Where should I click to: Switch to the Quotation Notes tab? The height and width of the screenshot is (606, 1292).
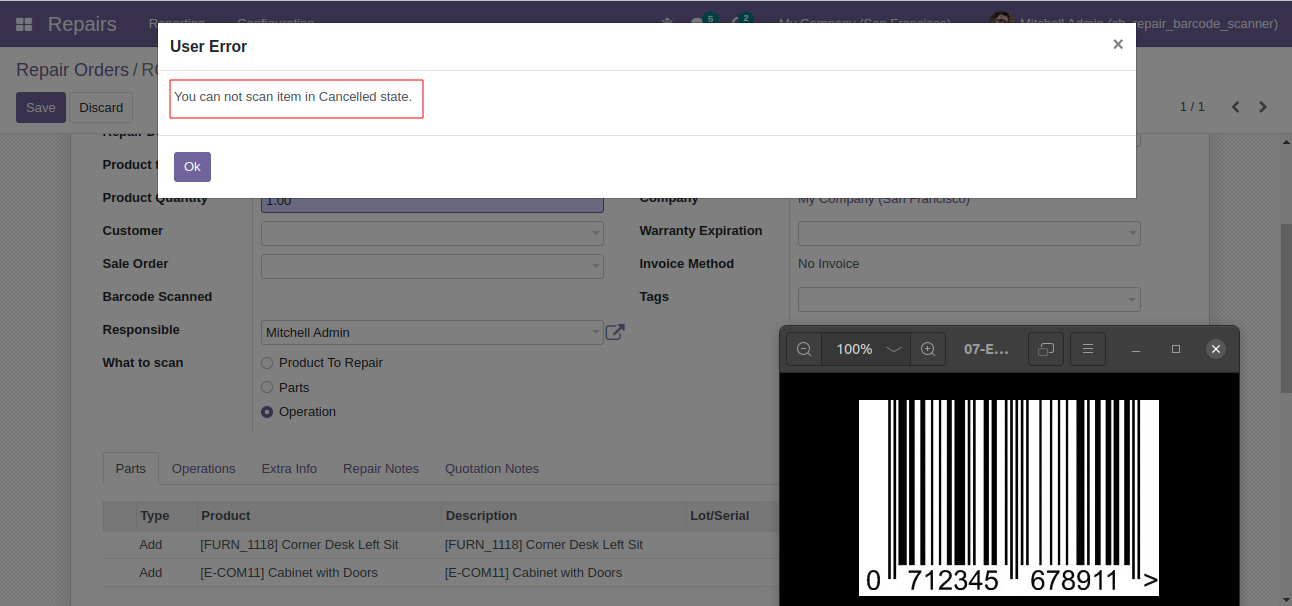pyautogui.click(x=492, y=468)
